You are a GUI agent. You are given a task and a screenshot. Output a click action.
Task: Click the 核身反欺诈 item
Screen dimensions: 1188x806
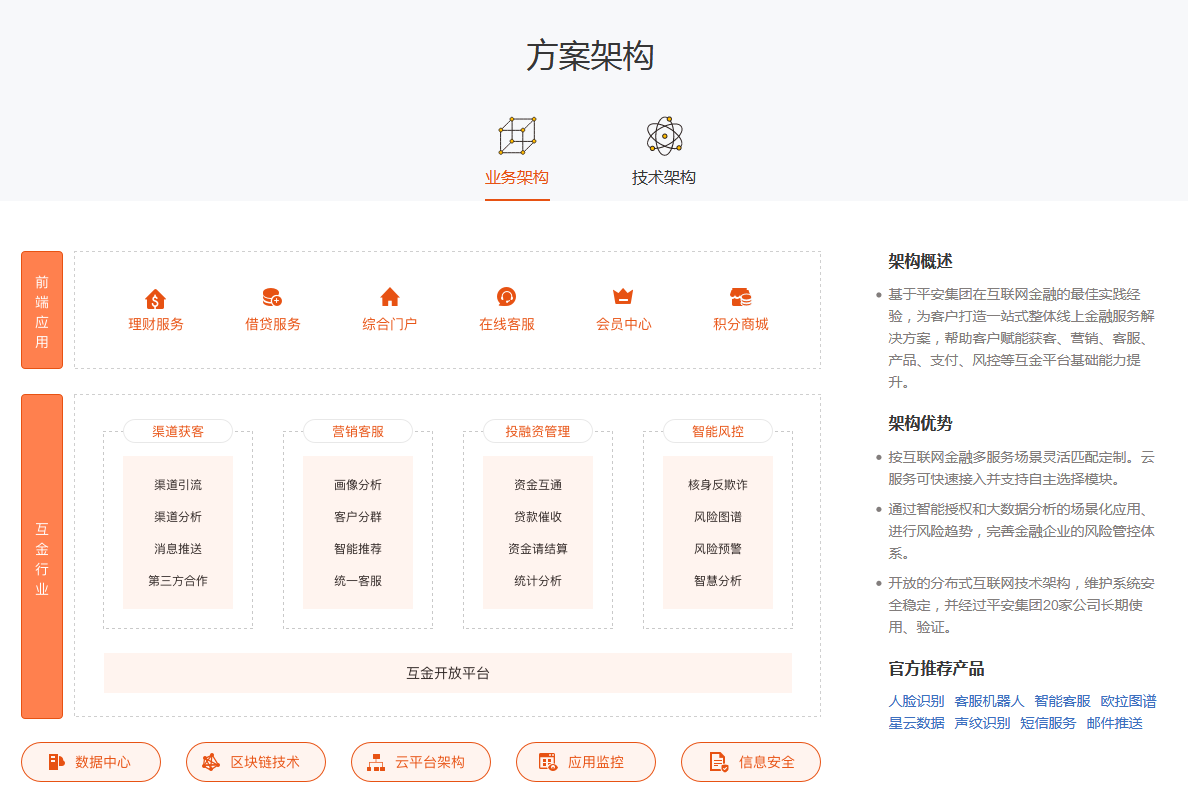coord(717,485)
